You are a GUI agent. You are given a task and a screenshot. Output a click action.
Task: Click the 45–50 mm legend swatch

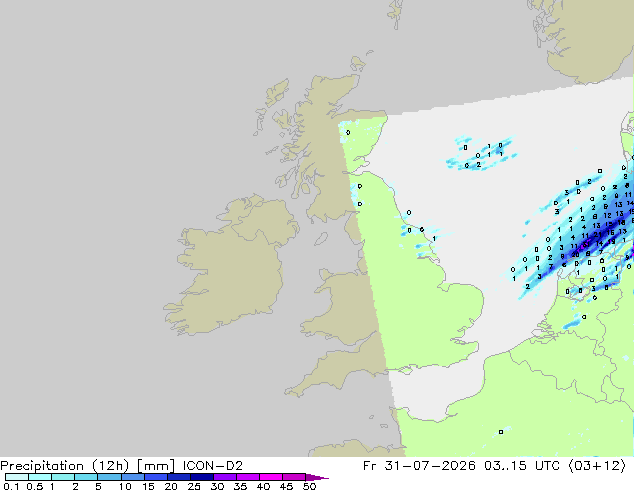point(294,477)
